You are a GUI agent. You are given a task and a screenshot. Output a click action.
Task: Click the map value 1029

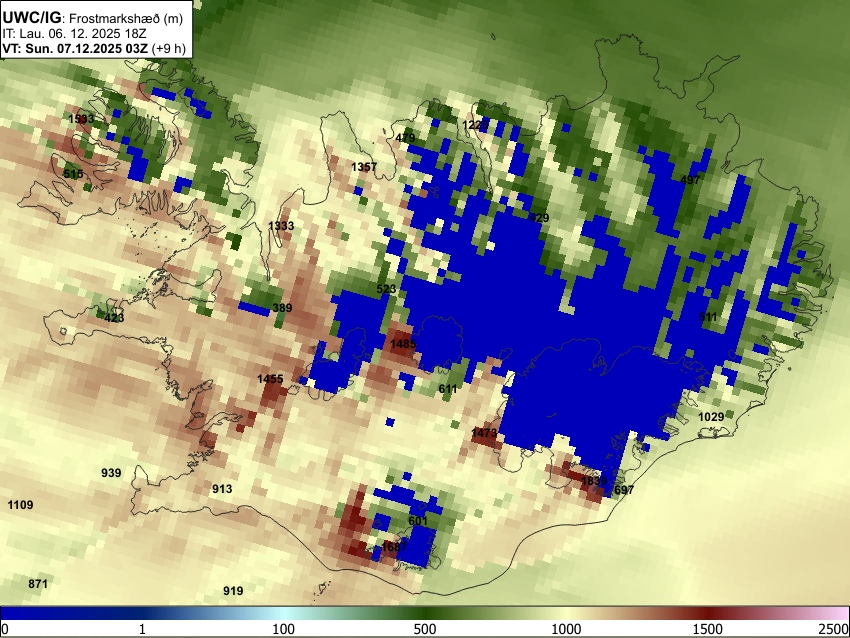711,417
